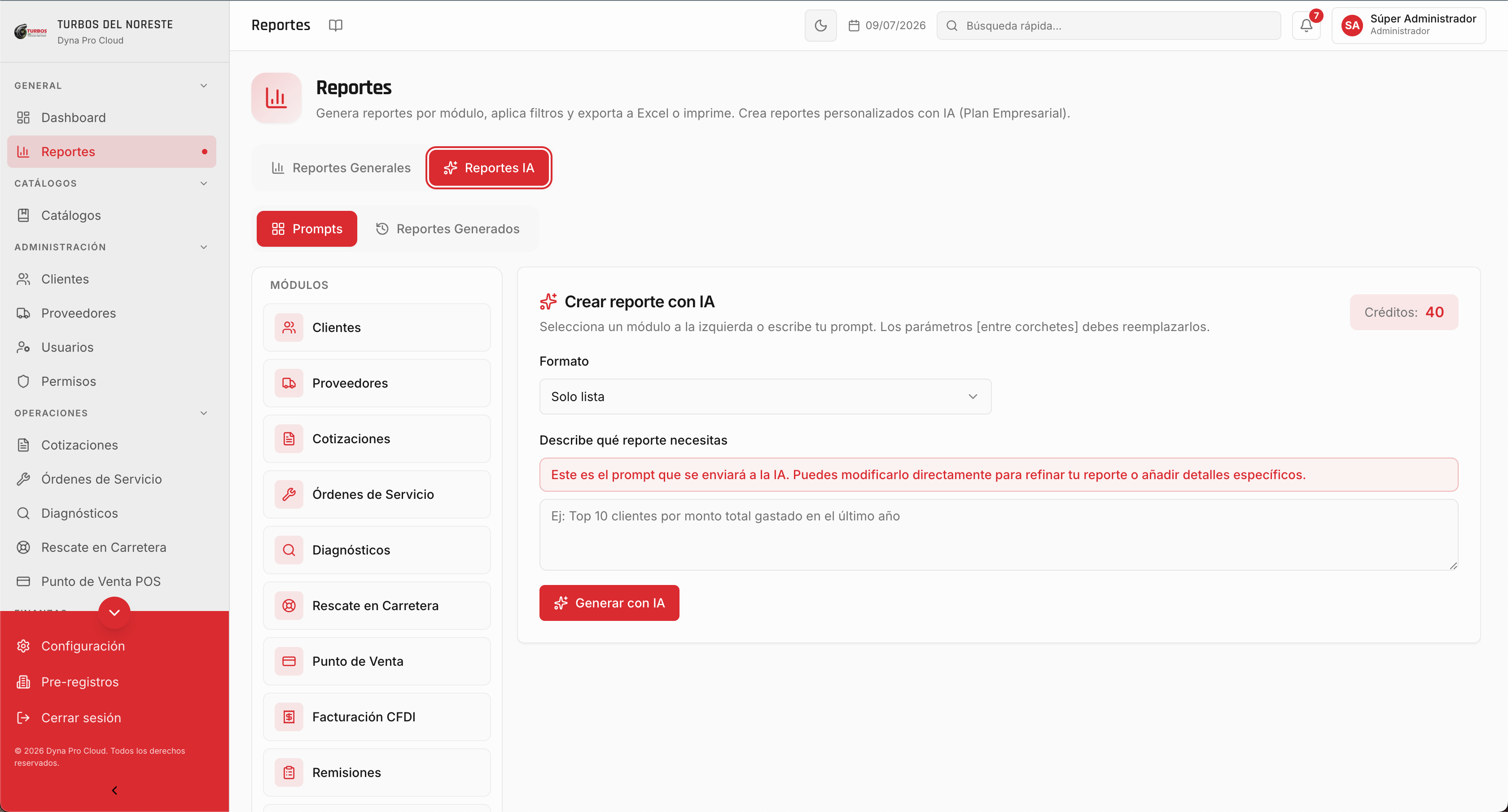The width and height of the screenshot is (1508, 812).
Task: Open Configuración gear icon
Action: [x=23, y=646]
